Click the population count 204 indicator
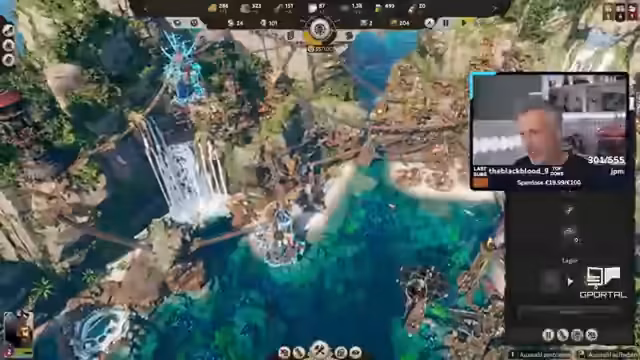 click(400, 23)
